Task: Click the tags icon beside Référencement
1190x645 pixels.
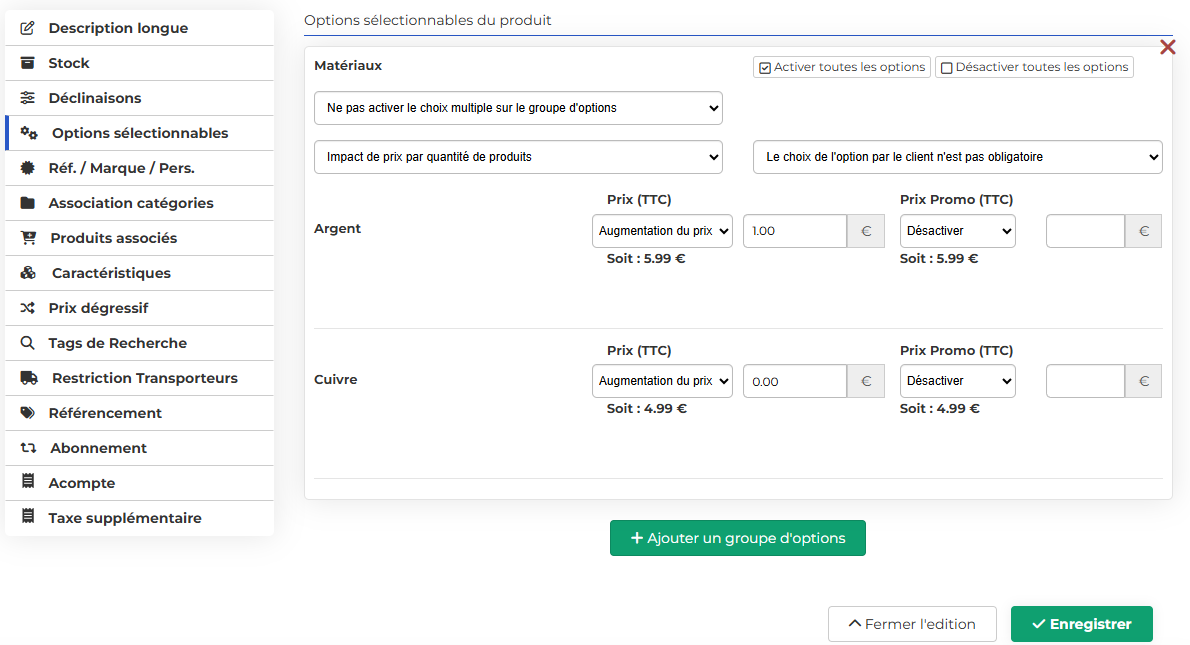Action: pos(27,413)
